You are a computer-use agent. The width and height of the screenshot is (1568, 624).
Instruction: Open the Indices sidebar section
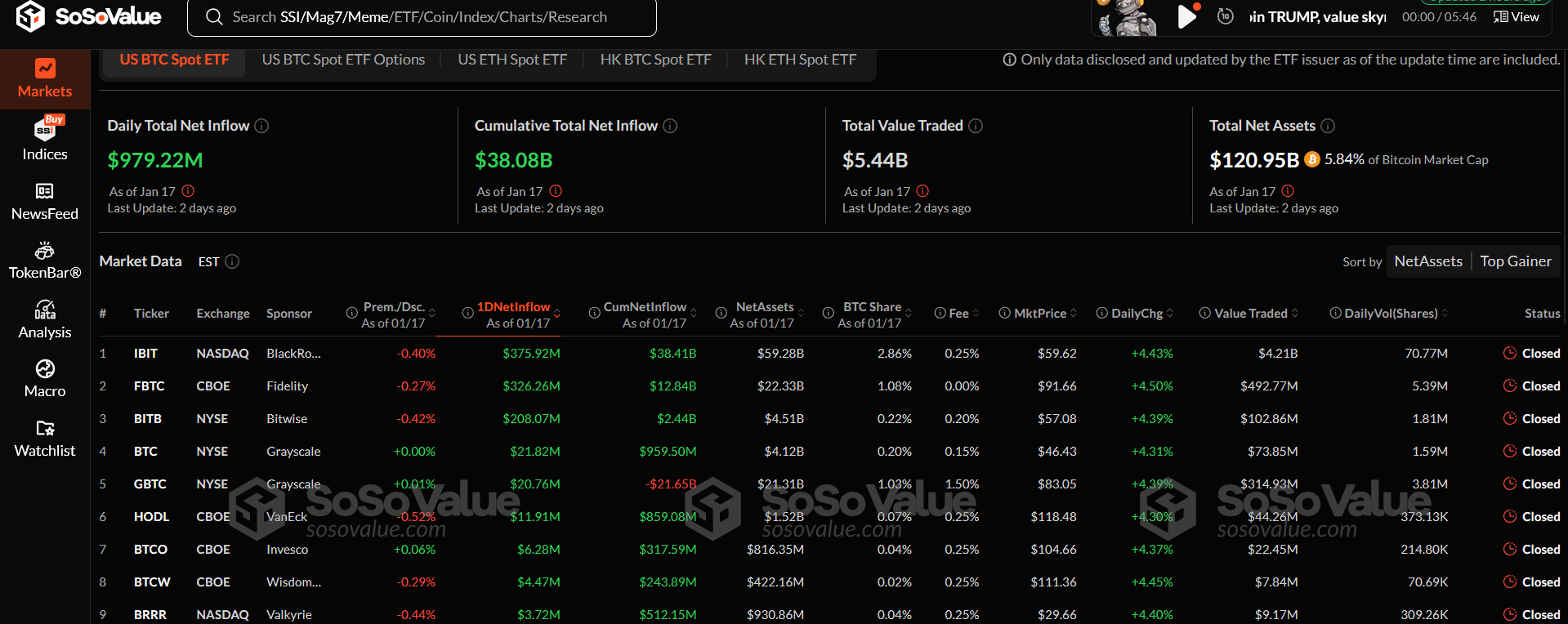pyautogui.click(x=45, y=139)
